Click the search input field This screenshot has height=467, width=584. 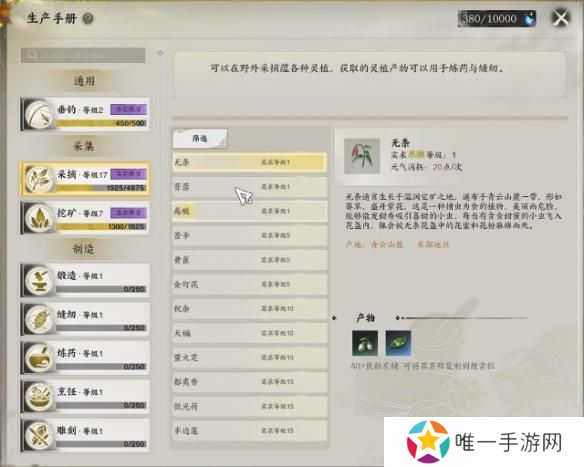tap(83, 55)
